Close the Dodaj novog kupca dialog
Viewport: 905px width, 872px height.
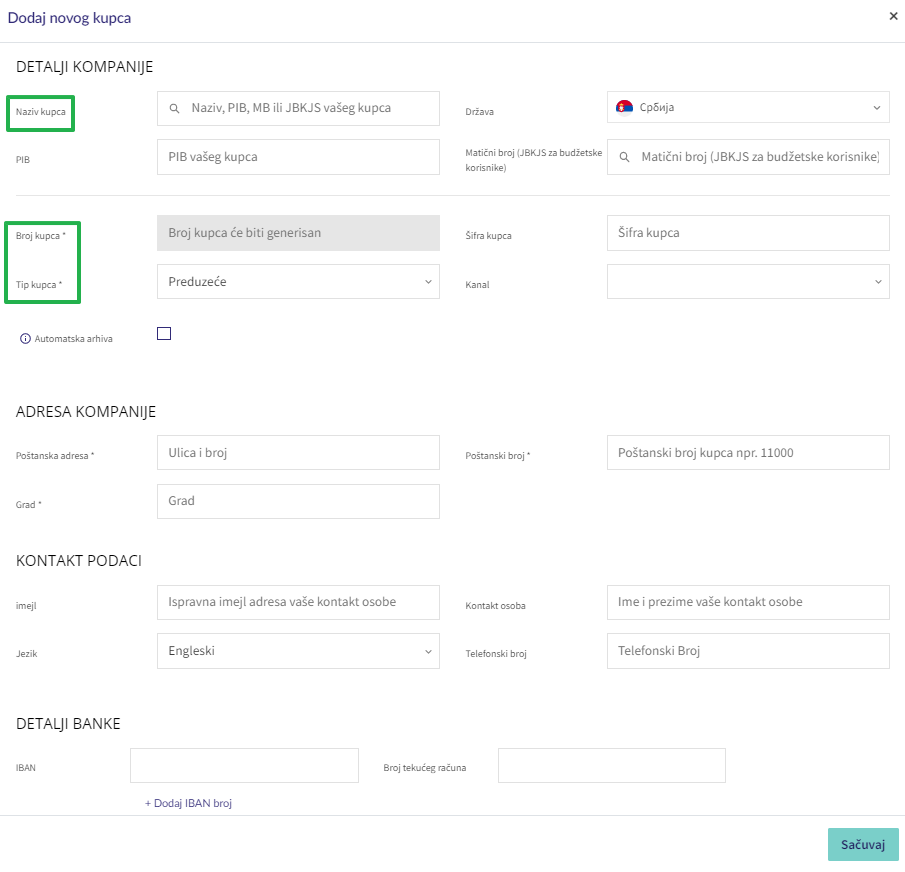click(x=893, y=16)
